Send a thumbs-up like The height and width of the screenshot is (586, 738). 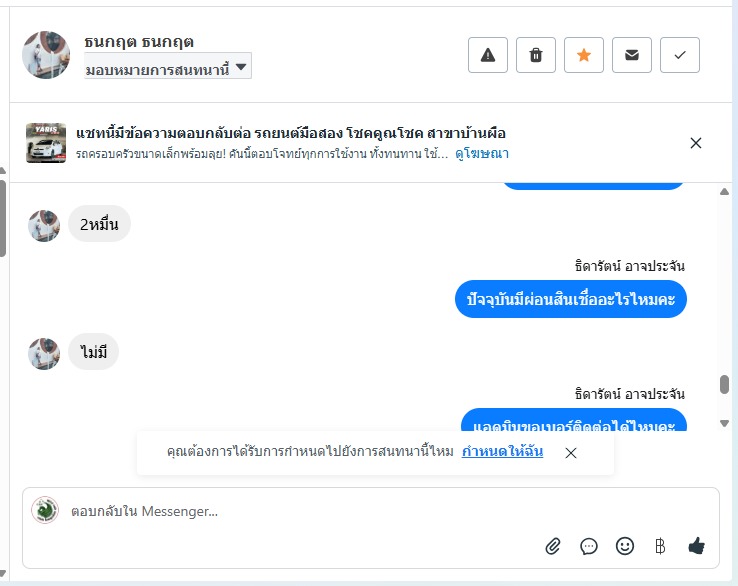point(697,546)
